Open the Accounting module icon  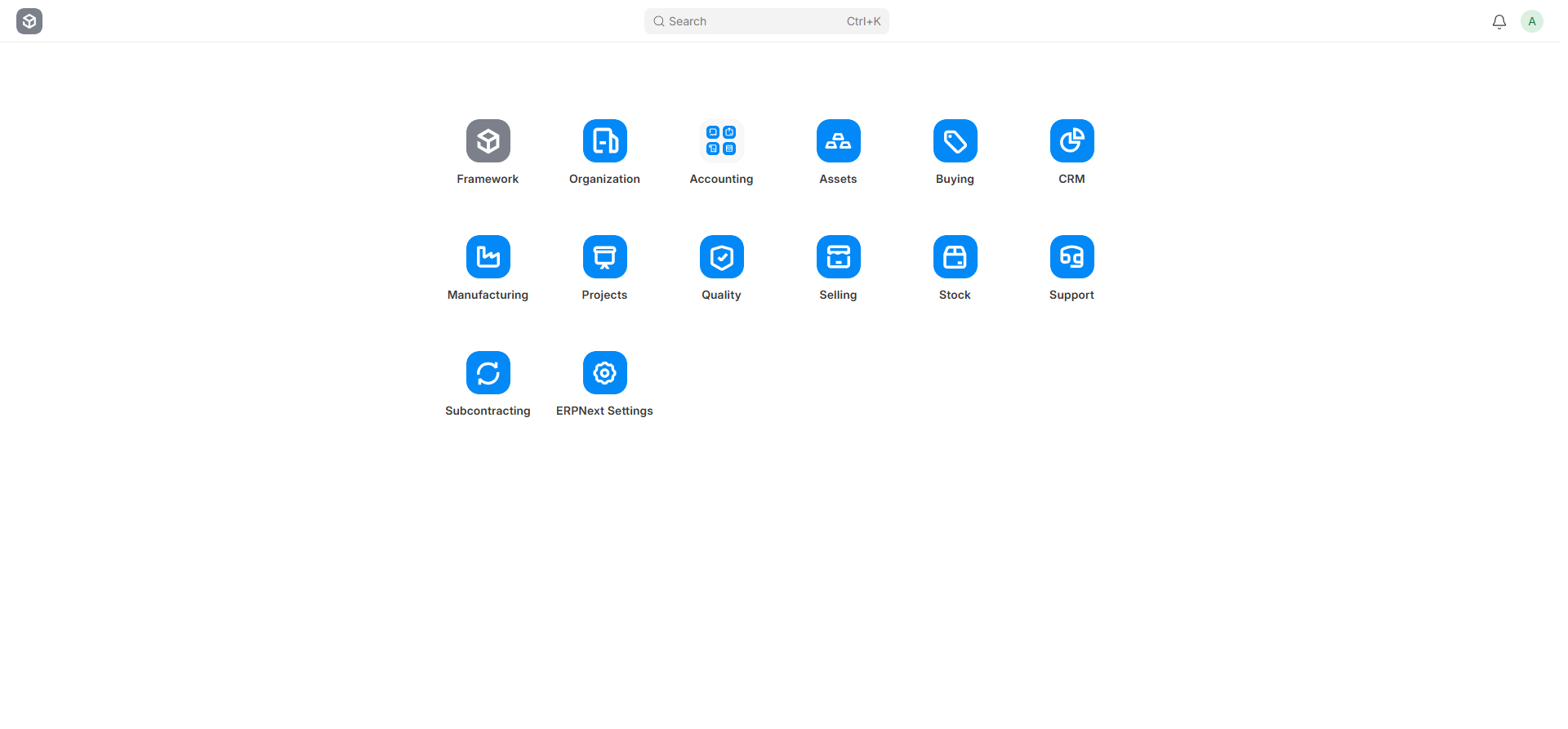point(721,141)
